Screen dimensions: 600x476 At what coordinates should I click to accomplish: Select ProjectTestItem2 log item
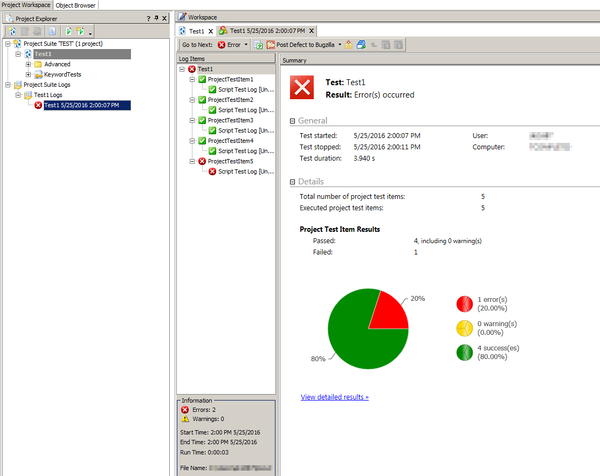click(x=230, y=100)
